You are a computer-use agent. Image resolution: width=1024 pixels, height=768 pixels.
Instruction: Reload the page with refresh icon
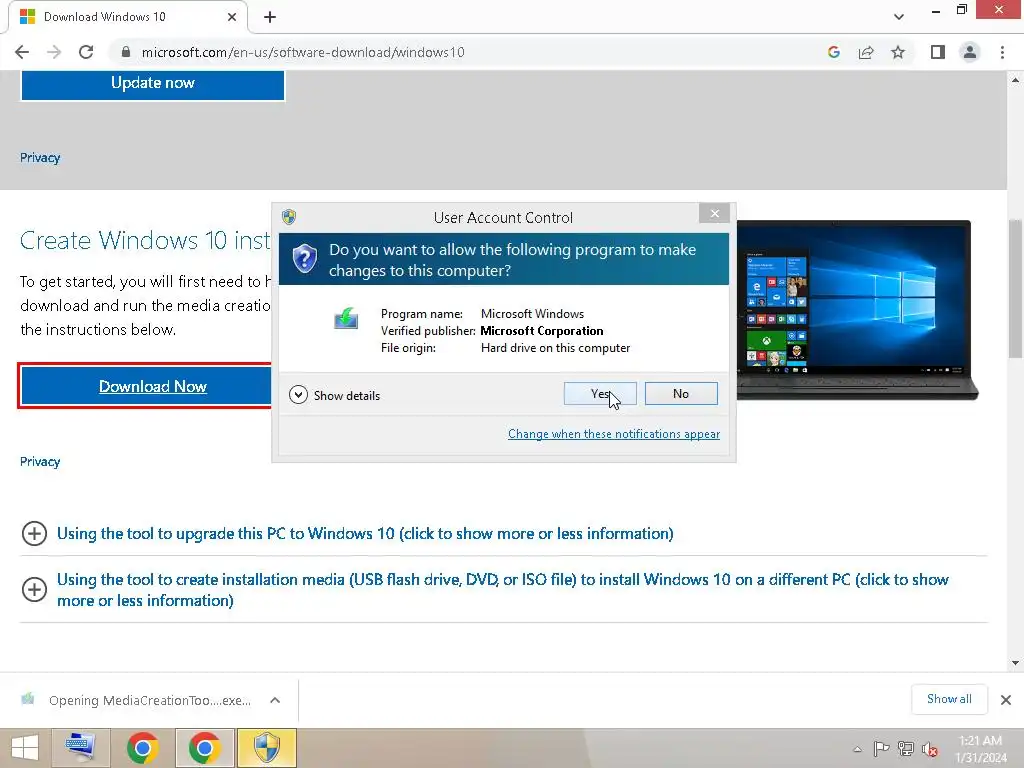(86, 52)
